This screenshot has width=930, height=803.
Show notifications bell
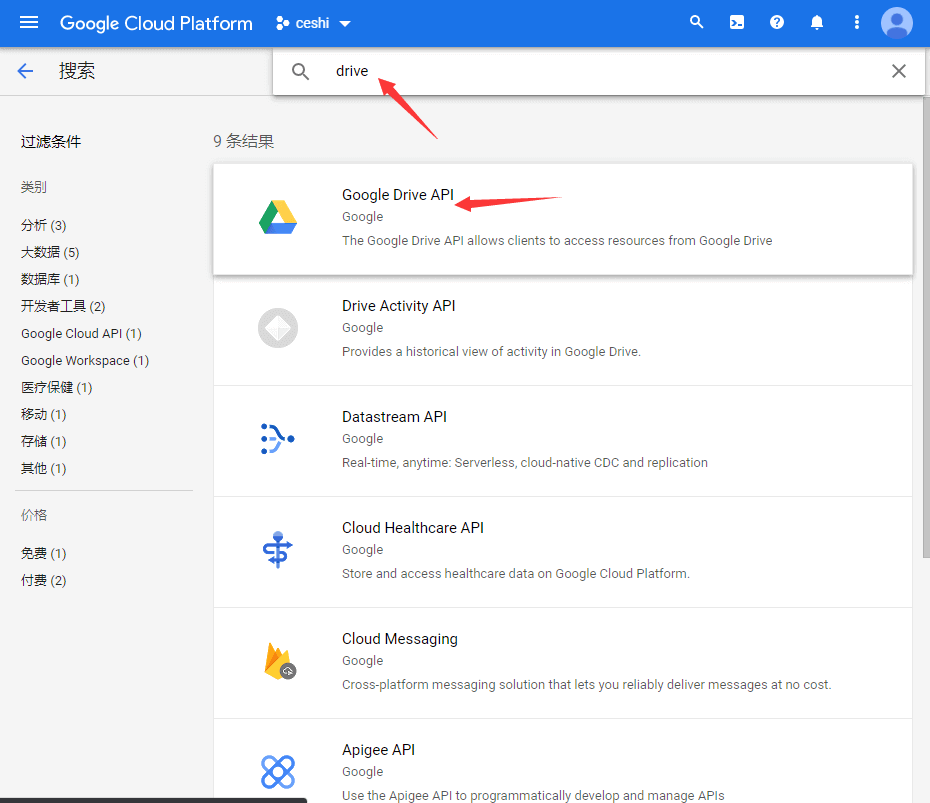[x=817, y=23]
